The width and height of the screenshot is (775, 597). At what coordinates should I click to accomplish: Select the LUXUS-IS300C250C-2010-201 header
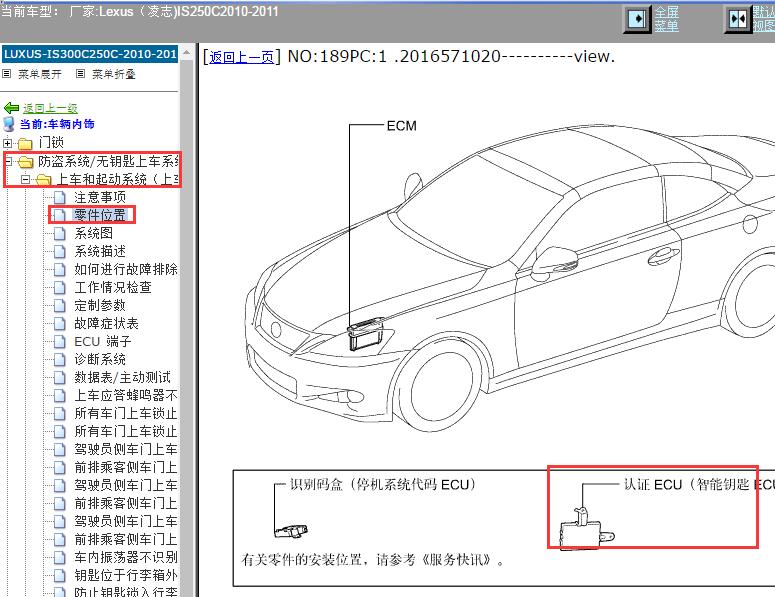[x=90, y=54]
